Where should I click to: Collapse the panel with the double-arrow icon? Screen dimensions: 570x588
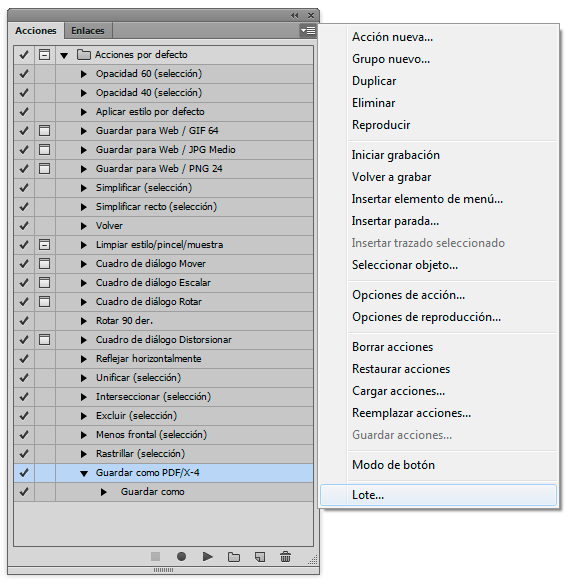coord(294,15)
